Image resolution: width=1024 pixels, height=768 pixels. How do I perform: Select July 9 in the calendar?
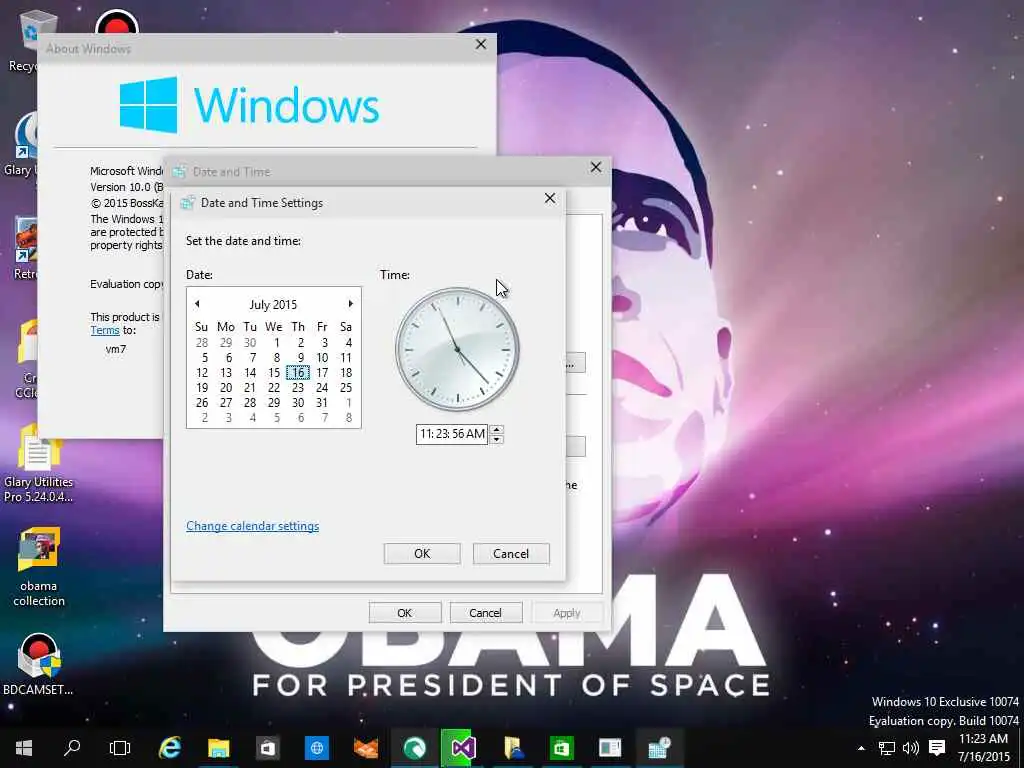[300, 358]
